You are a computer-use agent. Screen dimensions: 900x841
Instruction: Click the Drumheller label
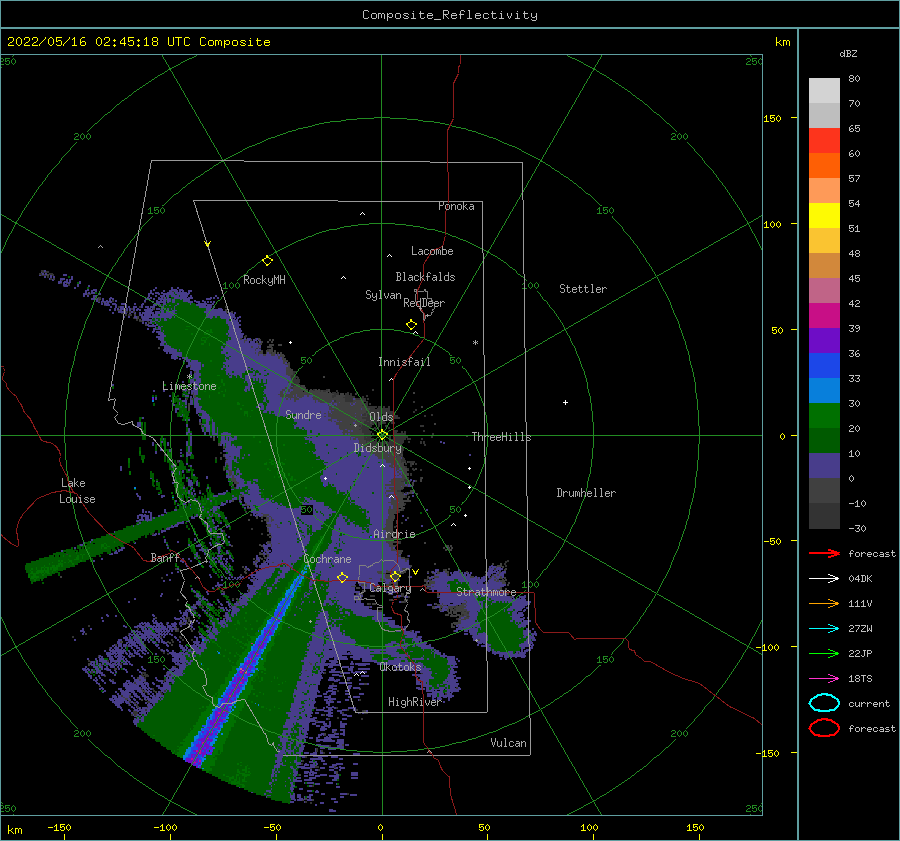coord(586,493)
